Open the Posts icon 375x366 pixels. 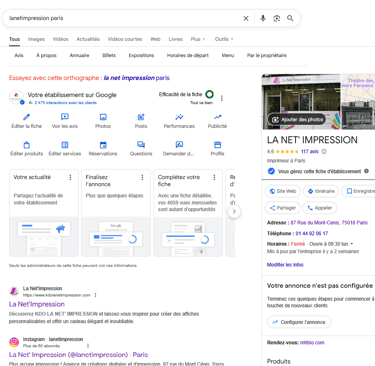click(141, 117)
